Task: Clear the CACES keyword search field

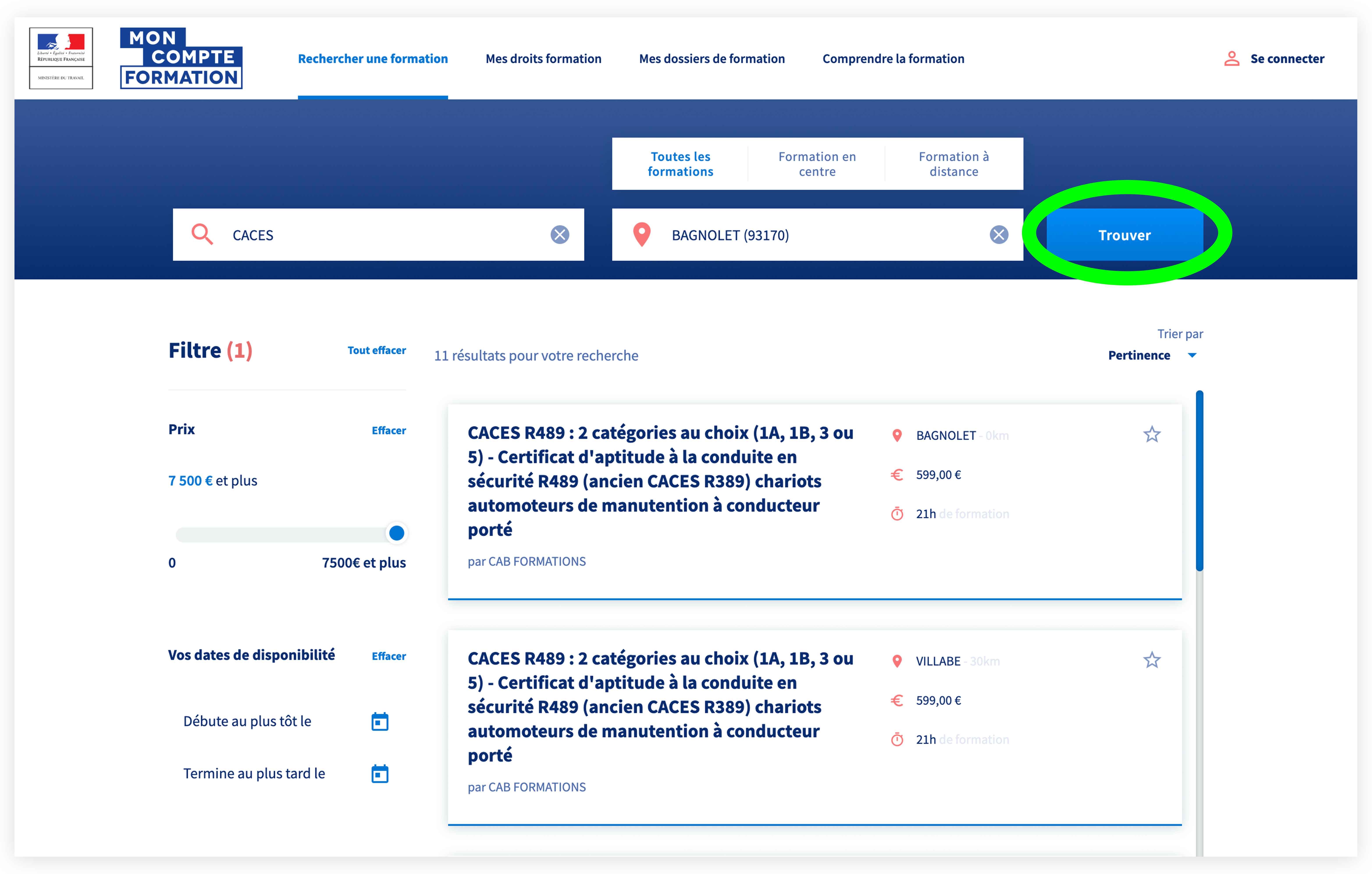Action: point(559,235)
